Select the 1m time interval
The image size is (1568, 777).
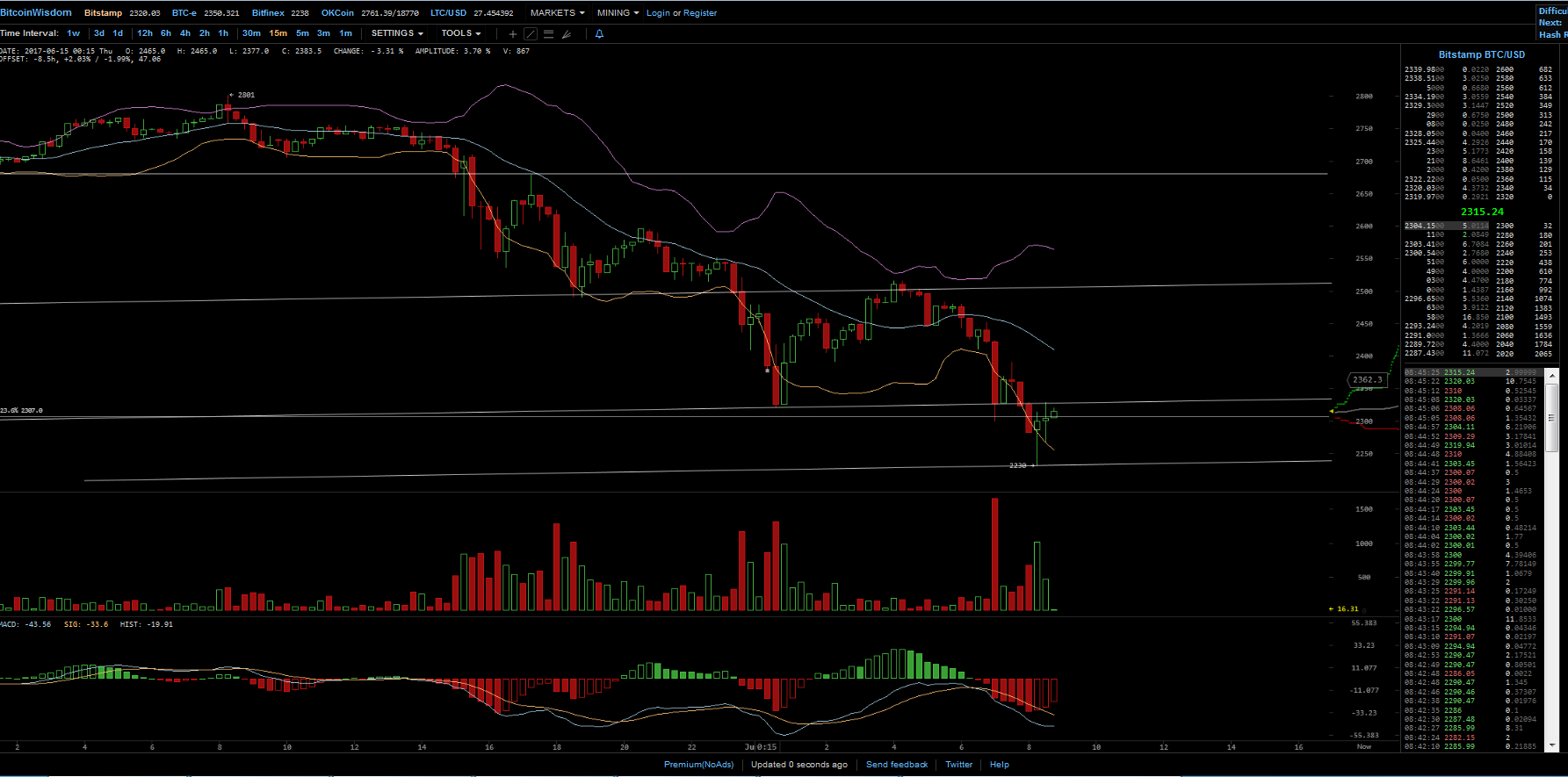tap(346, 33)
